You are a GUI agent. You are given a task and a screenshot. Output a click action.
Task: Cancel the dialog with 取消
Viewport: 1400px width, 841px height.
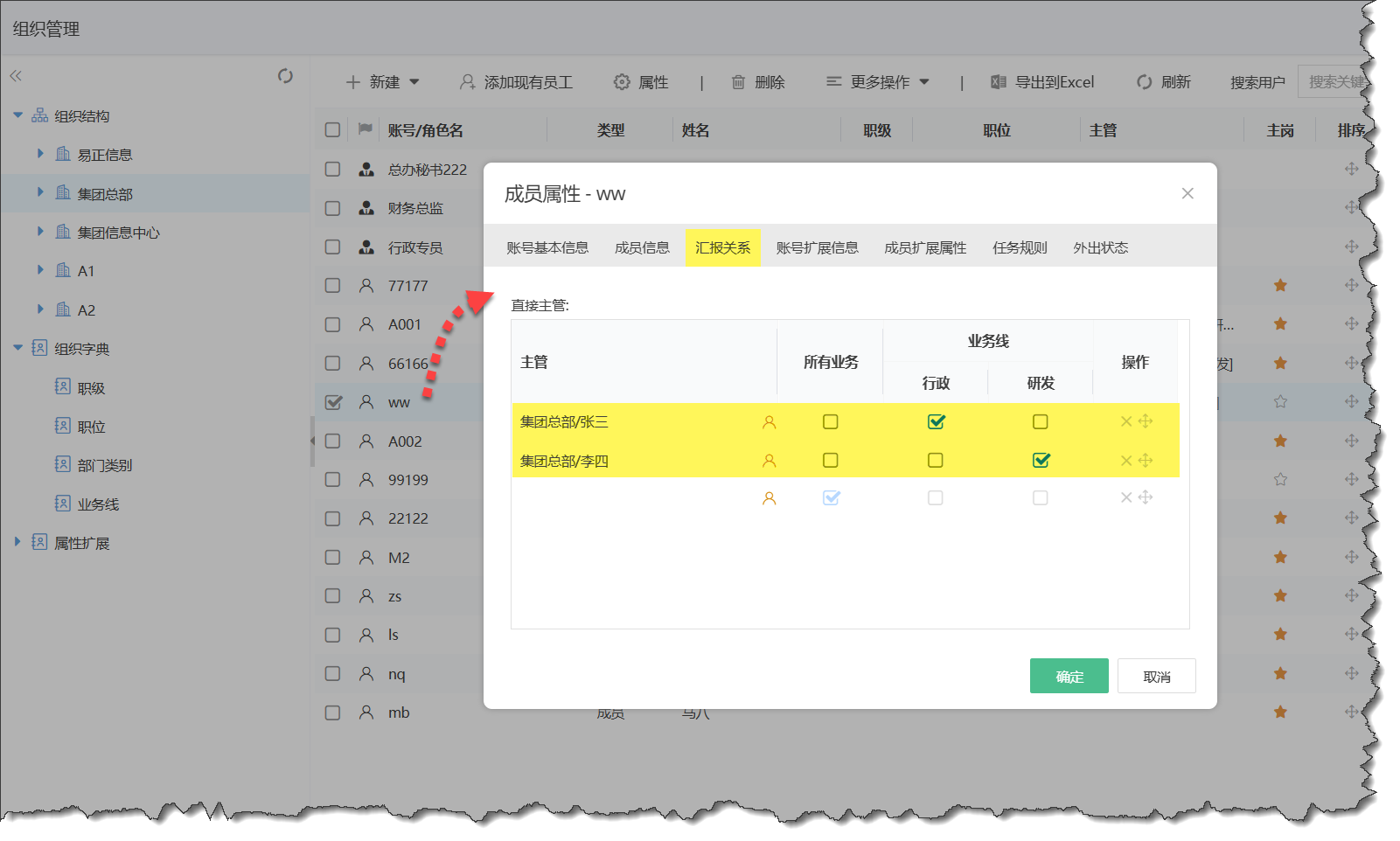point(1156,675)
